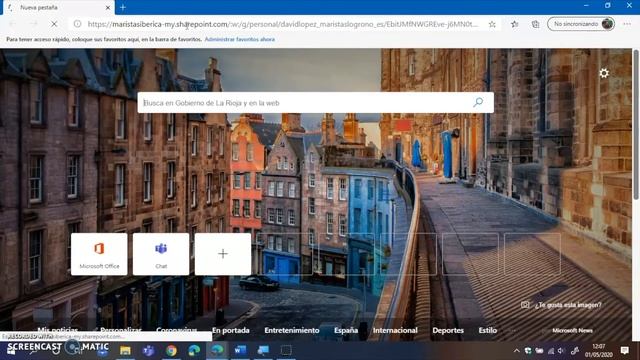
Task: Switch to the active Edge window in the taskbar
Action: (x=217, y=350)
